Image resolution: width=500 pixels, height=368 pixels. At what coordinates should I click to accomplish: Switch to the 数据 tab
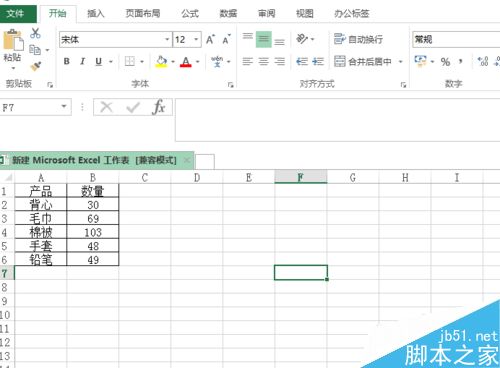click(x=228, y=13)
